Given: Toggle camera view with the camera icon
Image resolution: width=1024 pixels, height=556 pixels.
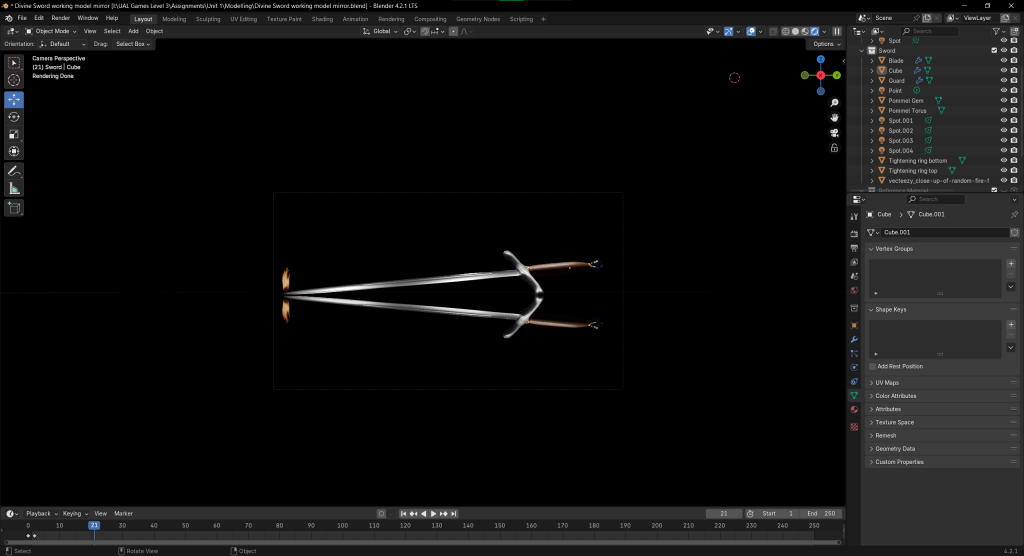Looking at the screenshot, I should point(834,132).
